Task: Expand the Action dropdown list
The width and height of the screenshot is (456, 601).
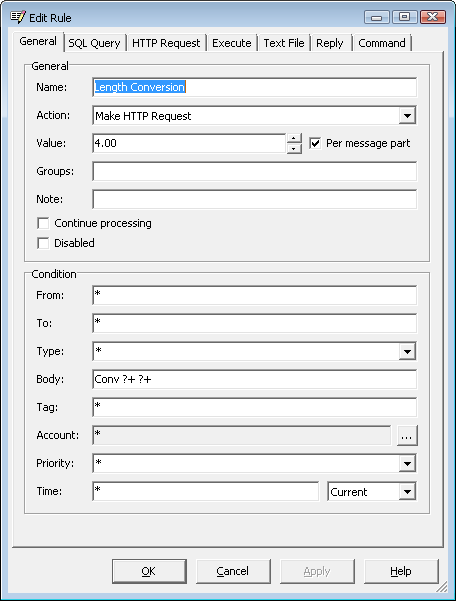Action: point(407,115)
